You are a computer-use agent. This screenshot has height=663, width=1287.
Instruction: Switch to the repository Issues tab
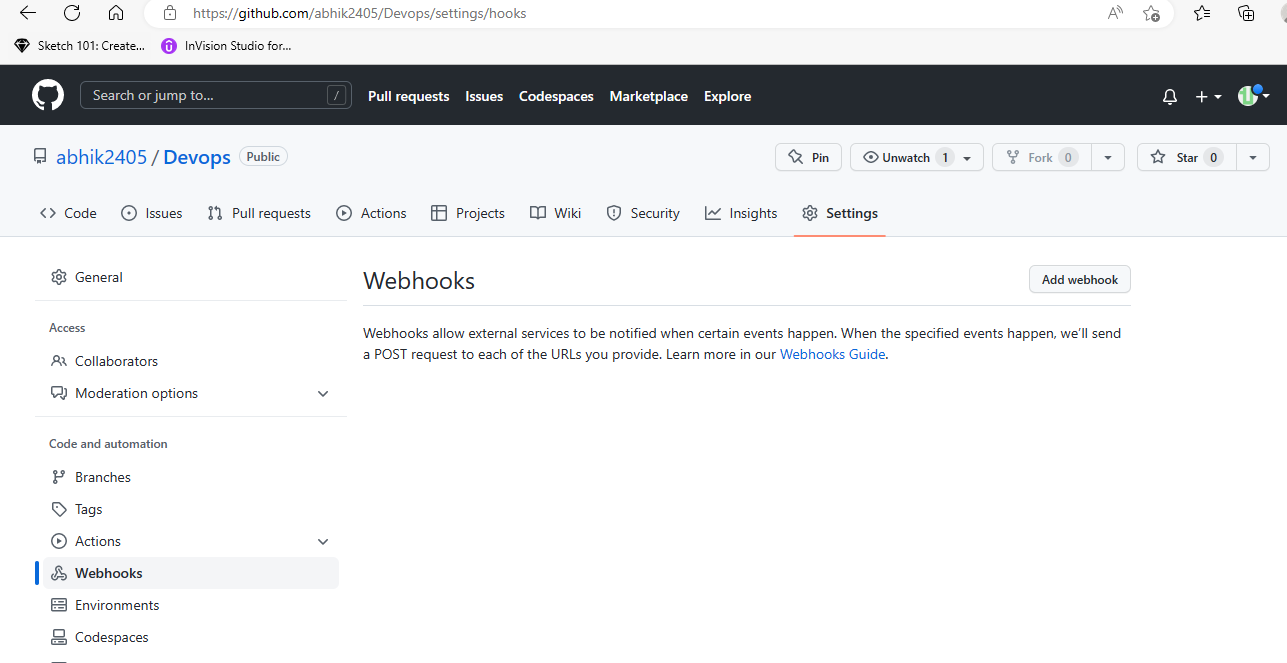point(151,213)
